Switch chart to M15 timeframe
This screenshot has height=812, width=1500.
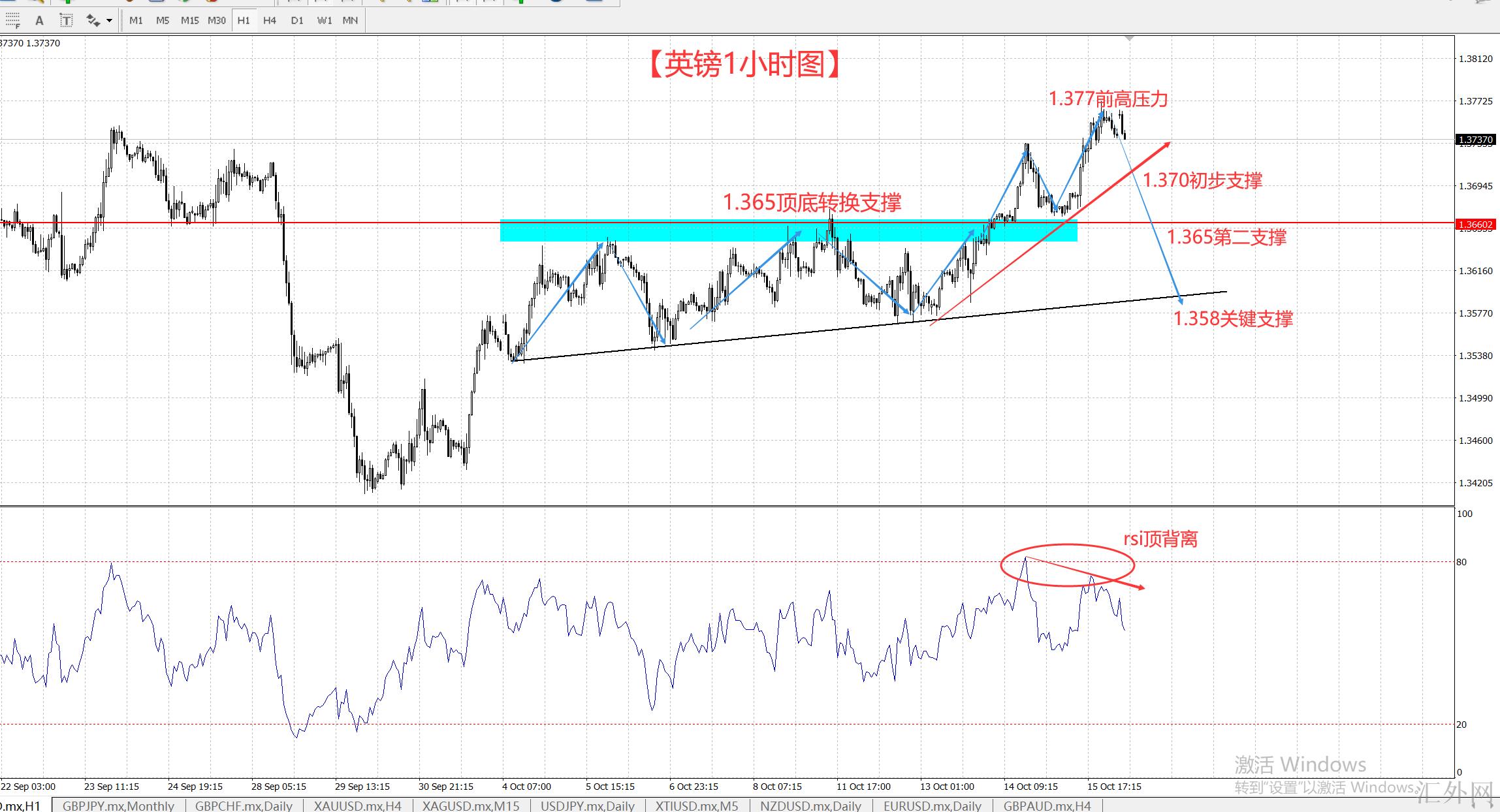(x=189, y=21)
